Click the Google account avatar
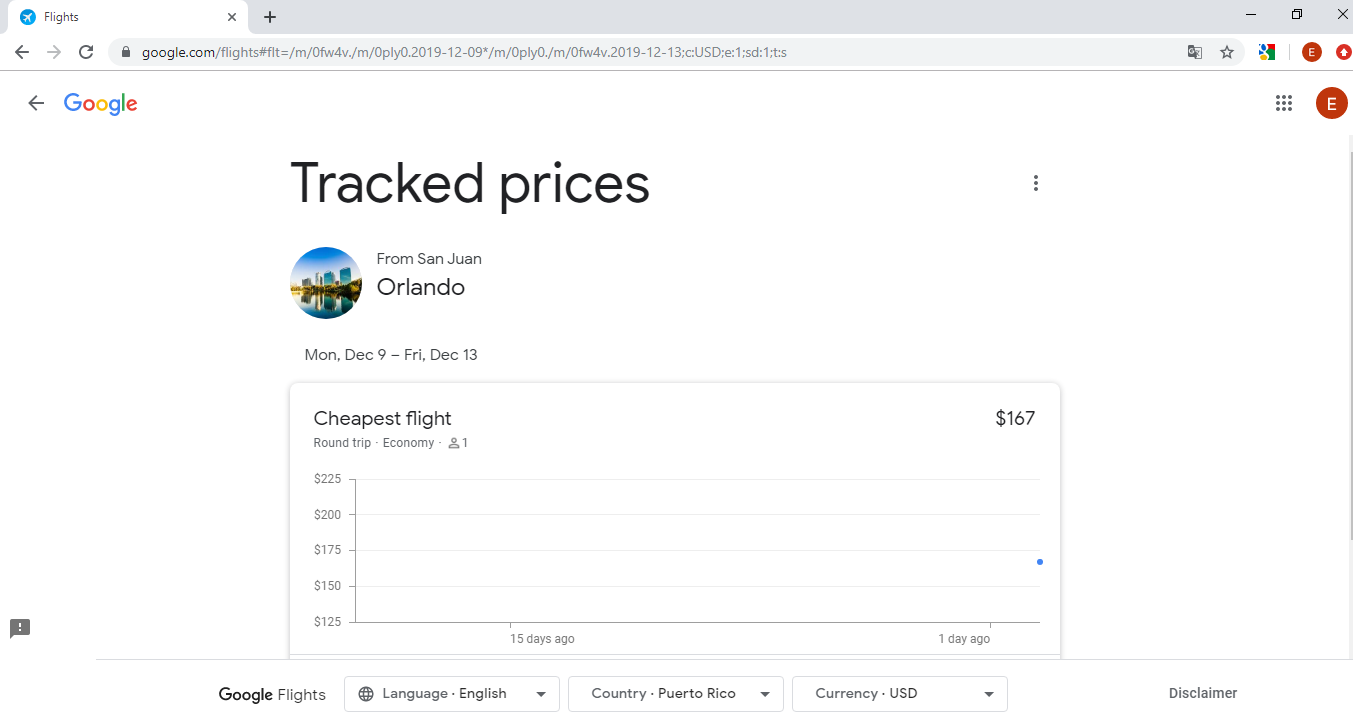The width and height of the screenshot is (1353, 717). pos(1331,103)
